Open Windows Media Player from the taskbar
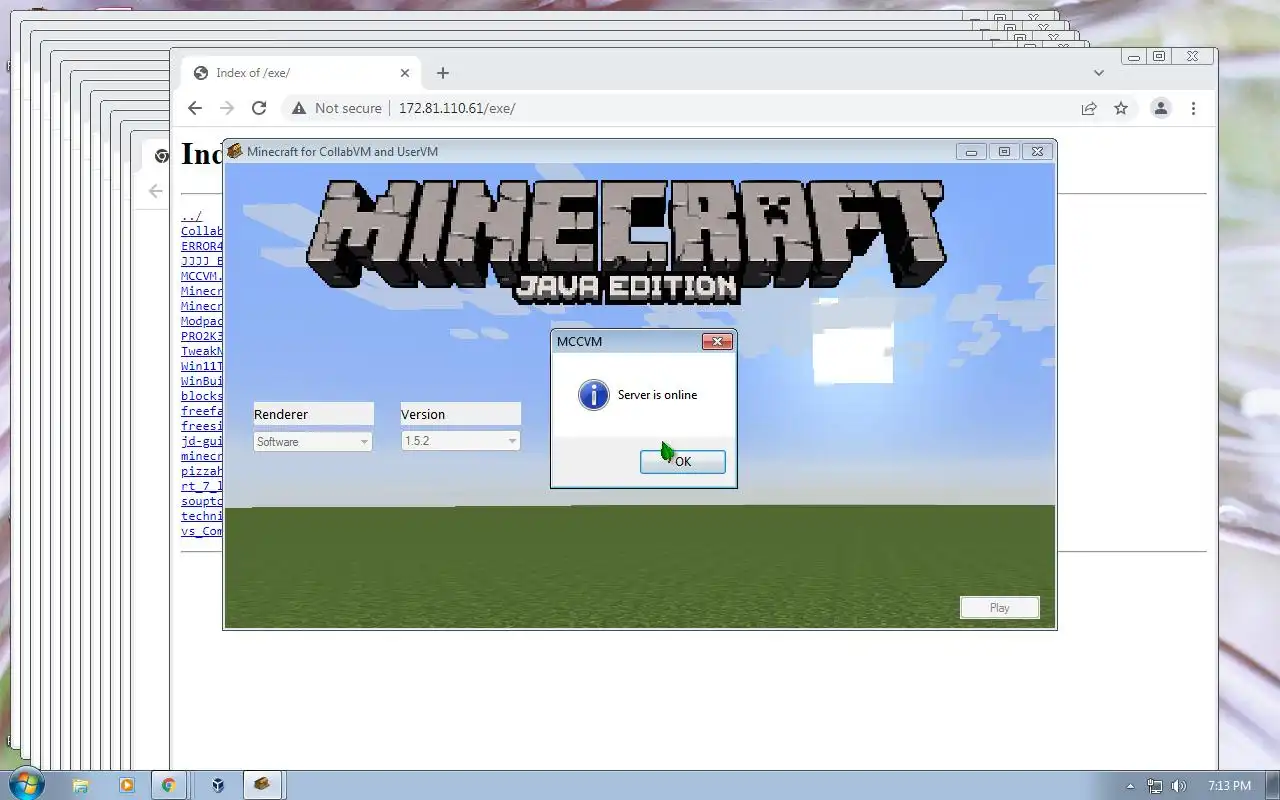Viewport: 1280px width, 800px height. 127,785
